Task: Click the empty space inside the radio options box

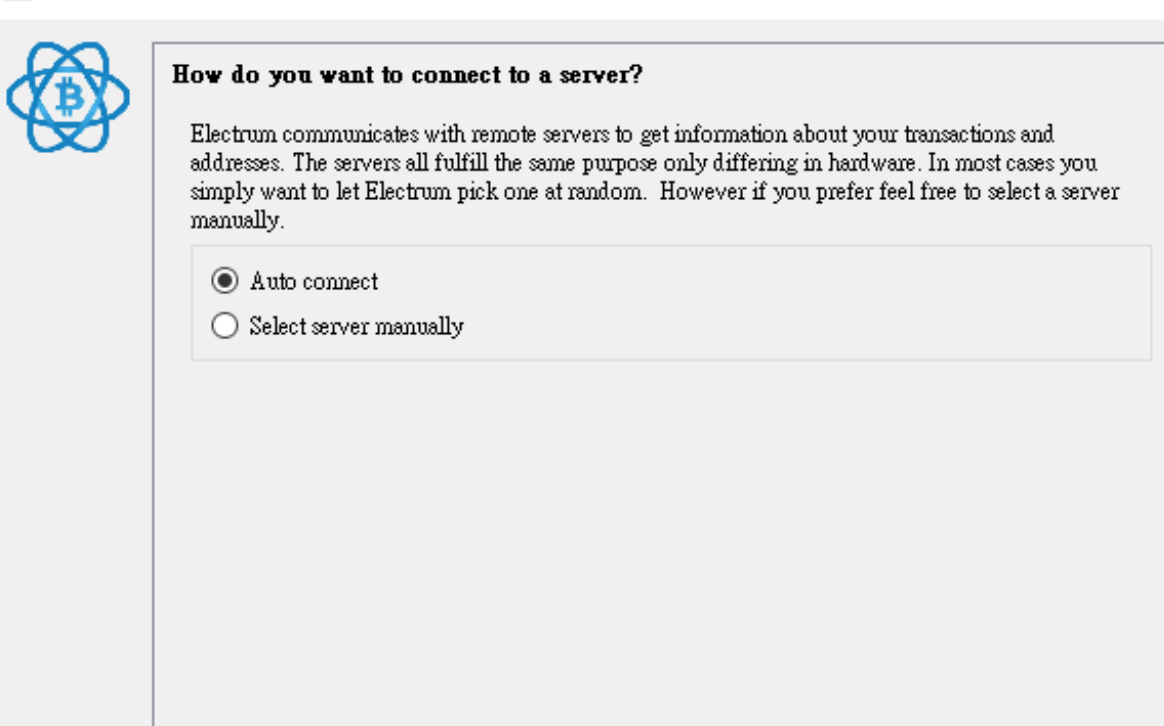Action: click(x=802, y=303)
